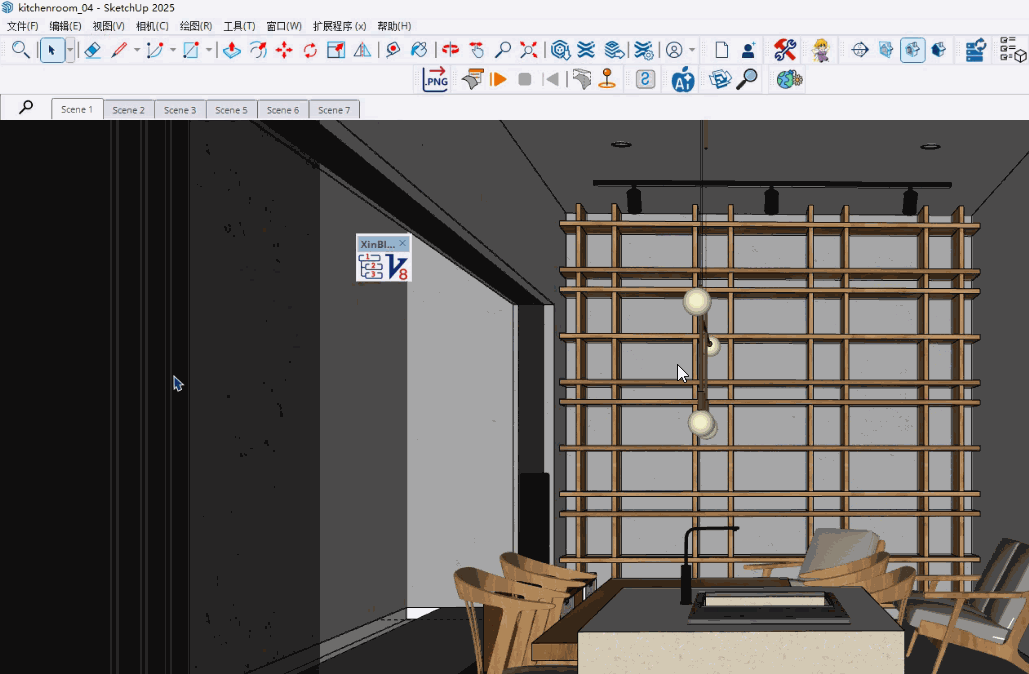This screenshot has height=674, width=1029.
Task: Expand the user account dropdown arrow
Action: point(692,50)
